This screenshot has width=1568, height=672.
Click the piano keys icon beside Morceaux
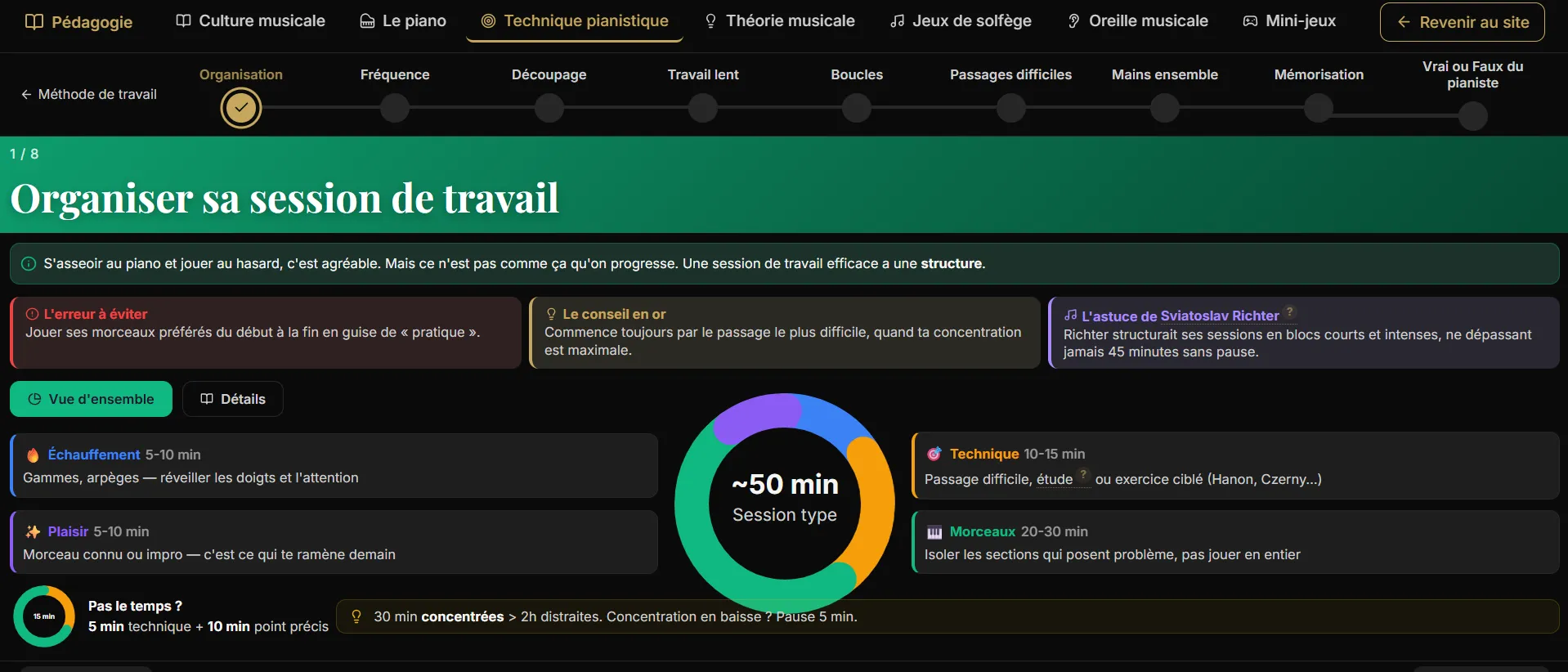pos(934,532)
